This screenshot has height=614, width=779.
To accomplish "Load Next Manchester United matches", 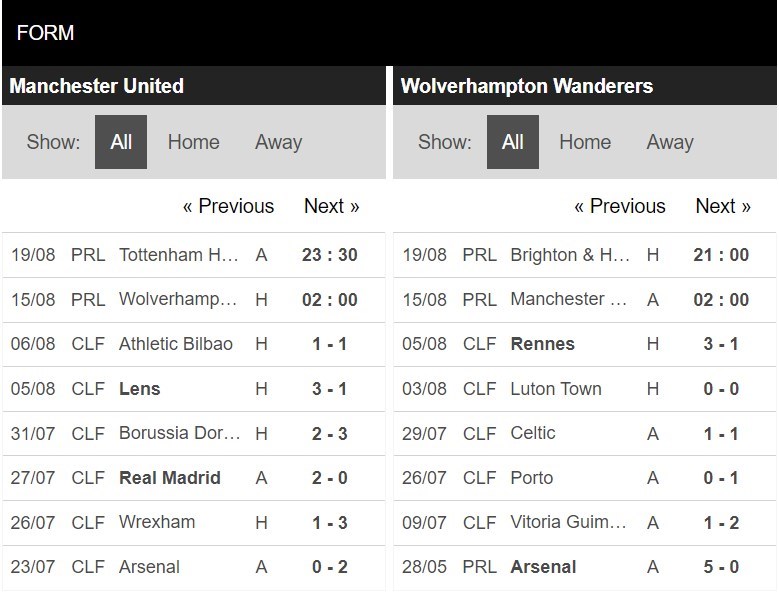I will pyautogui.click(x=331, y=206).
